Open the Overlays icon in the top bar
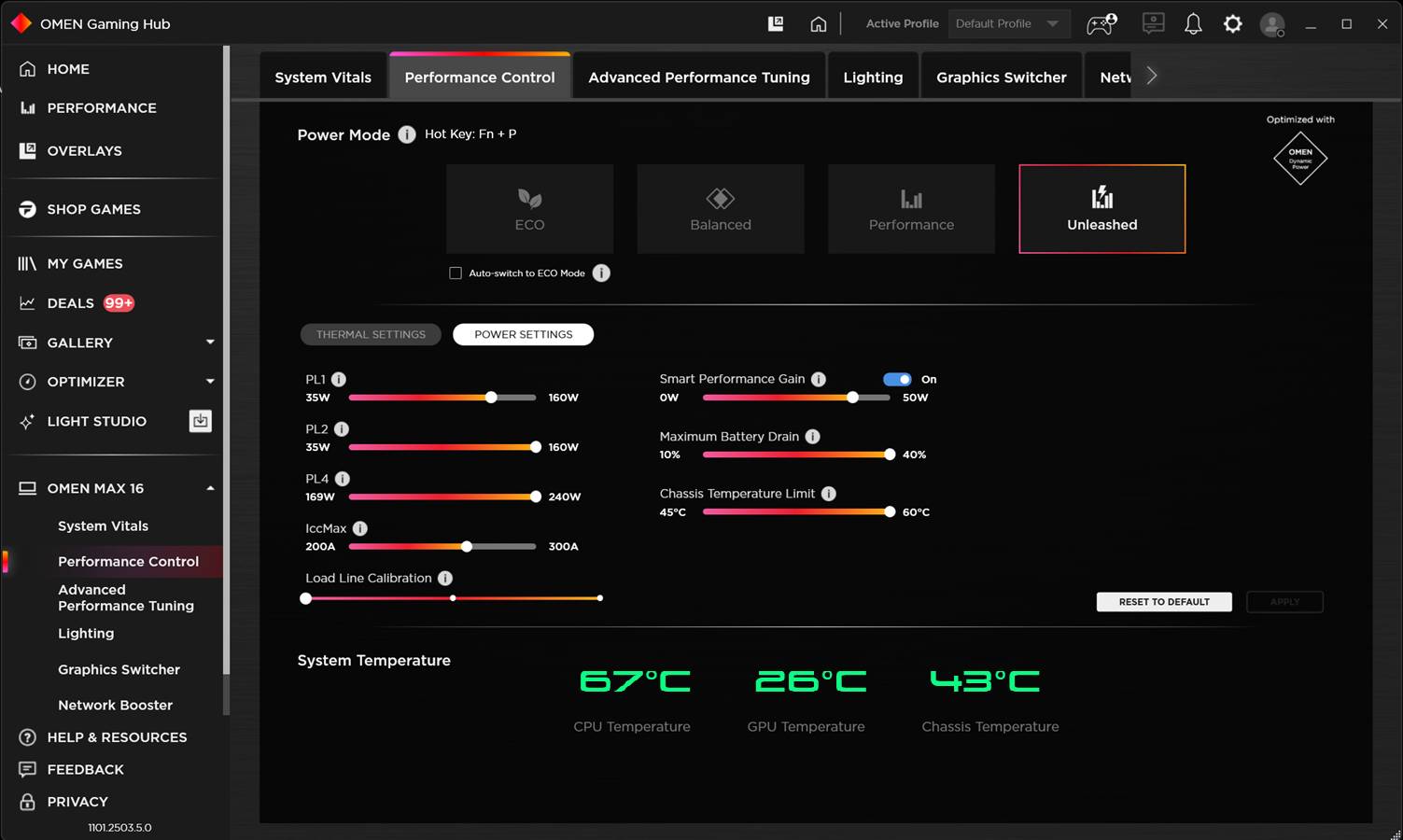 tap(775, 23)
